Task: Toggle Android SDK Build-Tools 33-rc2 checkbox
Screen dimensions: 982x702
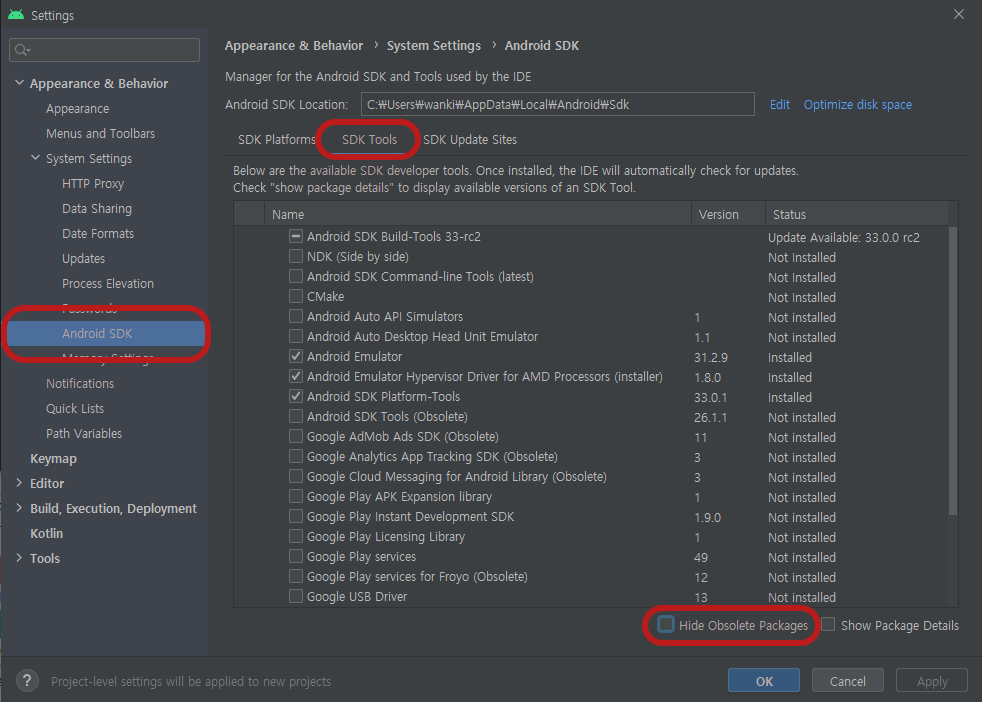Action: 296,236
